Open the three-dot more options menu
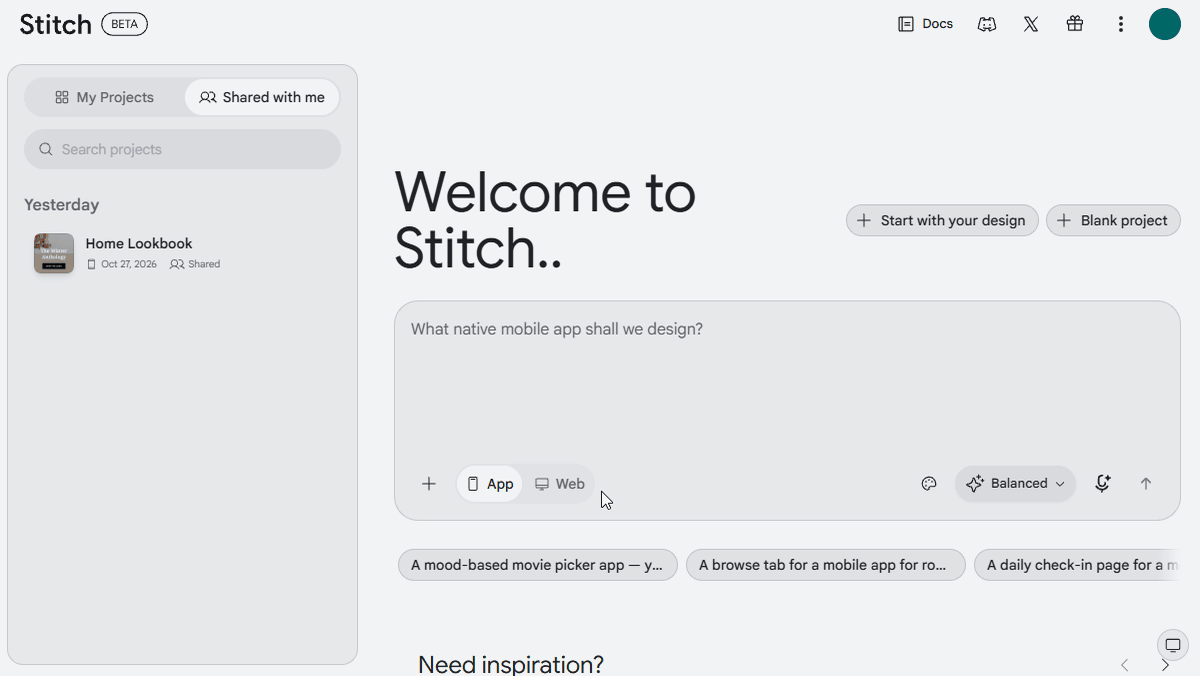Image resolution: width=1200 pixels, height=676 pixels. pos(1121,24)
